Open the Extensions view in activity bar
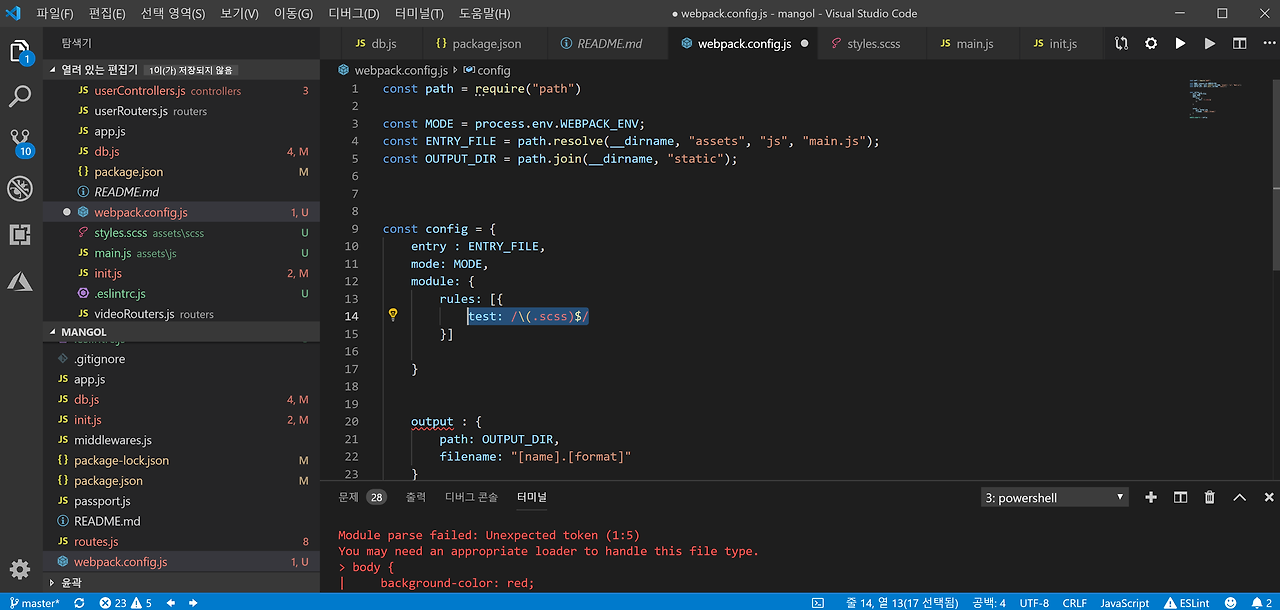The height and width of the screenshot is (610, 1280). (20, 235)
